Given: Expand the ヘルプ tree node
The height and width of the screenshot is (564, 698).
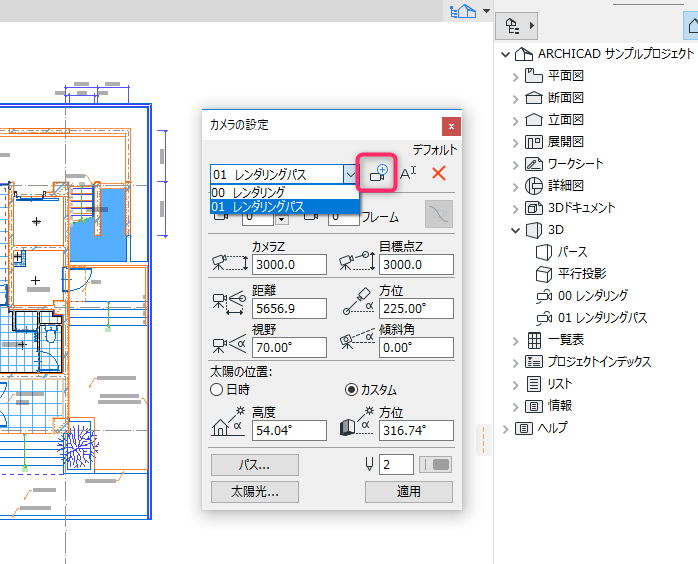Looking at the screenshot, I should pyautogui.click(x=505, y=429).
